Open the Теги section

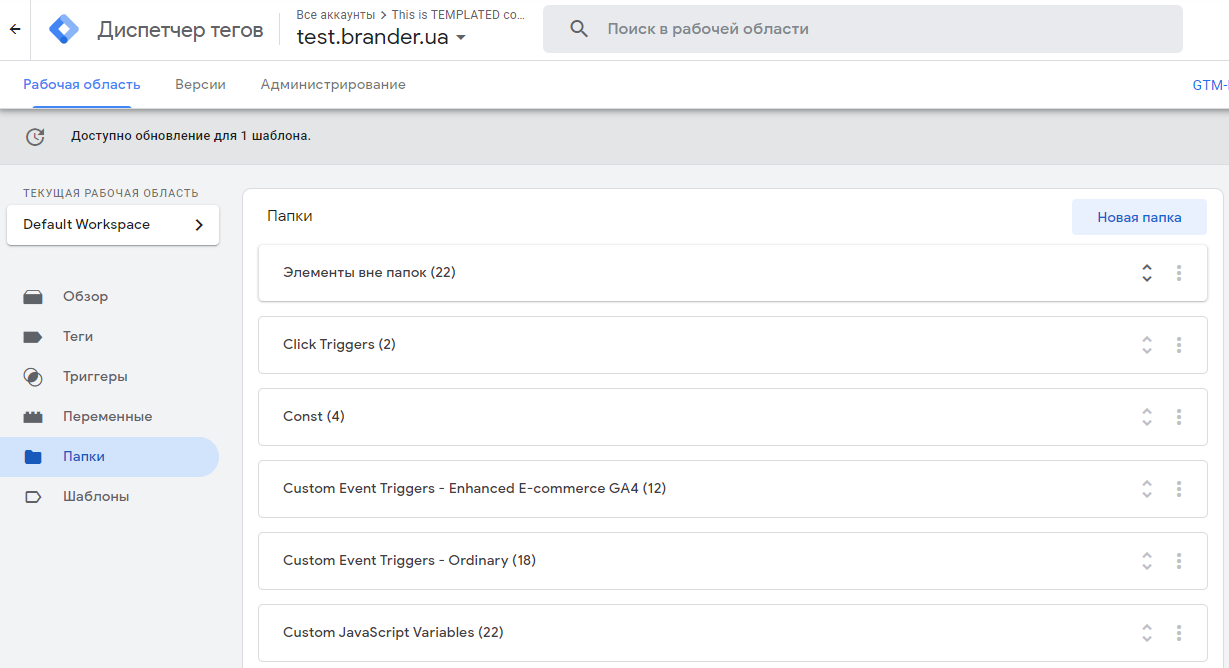78,337
